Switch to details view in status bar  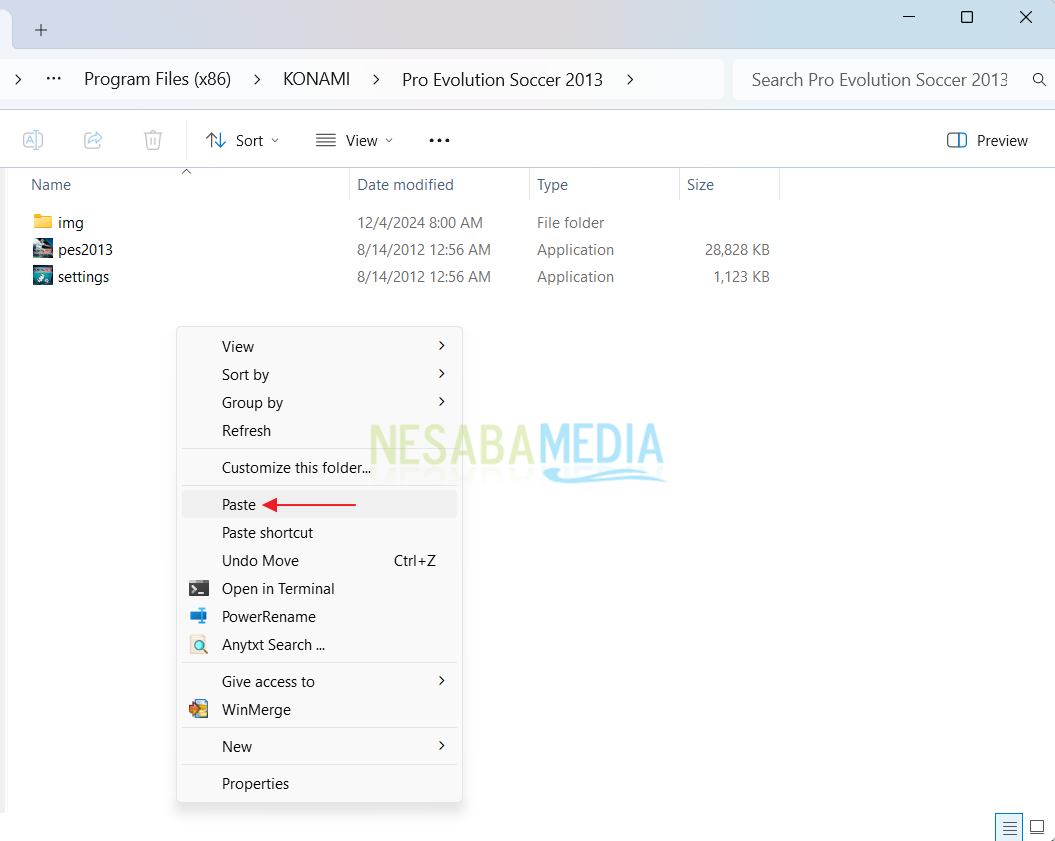click(x=1009, y=827)
